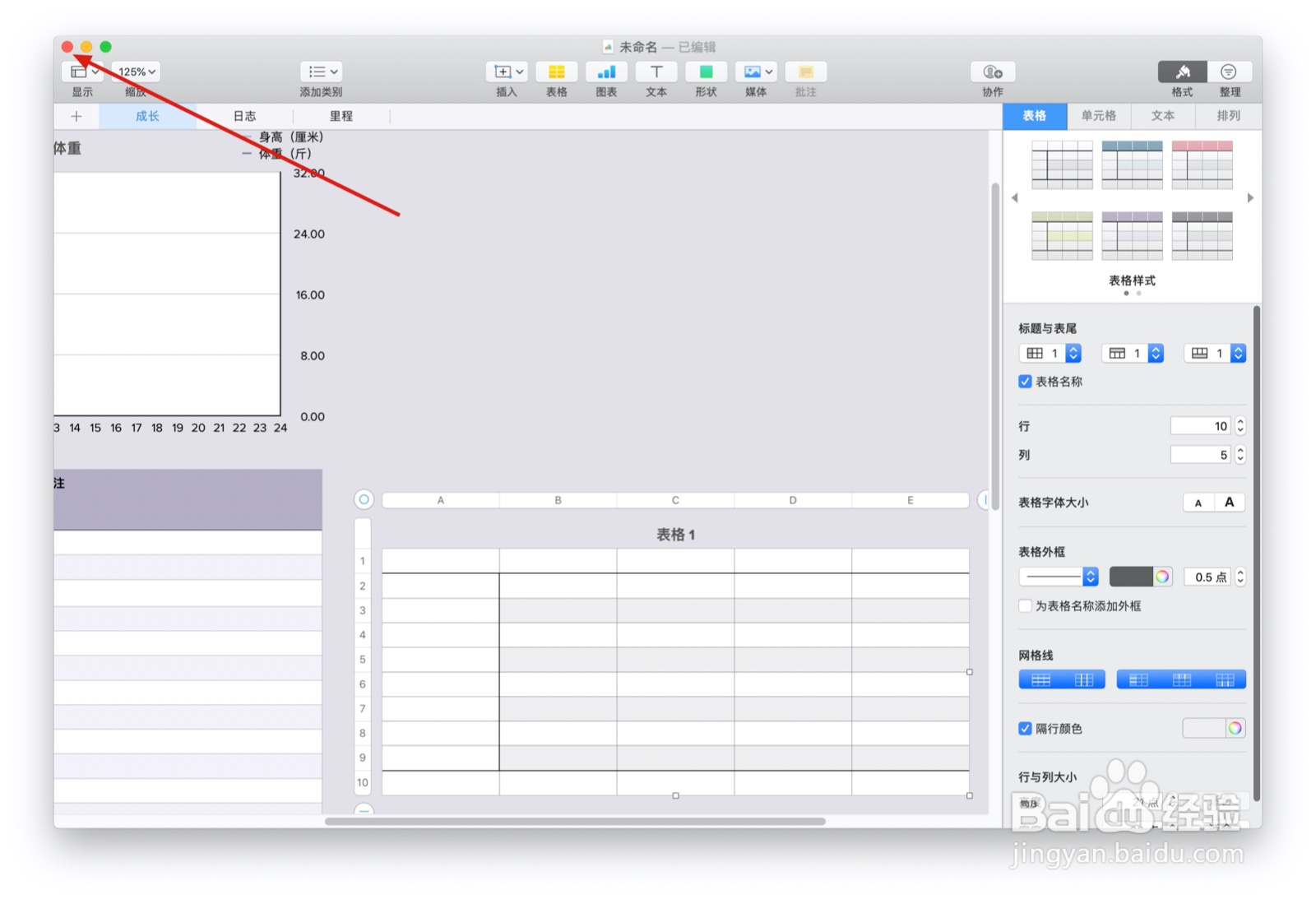Adjust the 行 row count stepper
Image resolution: width=1316 pixels, height=899 pixels.
tap(1240, 426)
